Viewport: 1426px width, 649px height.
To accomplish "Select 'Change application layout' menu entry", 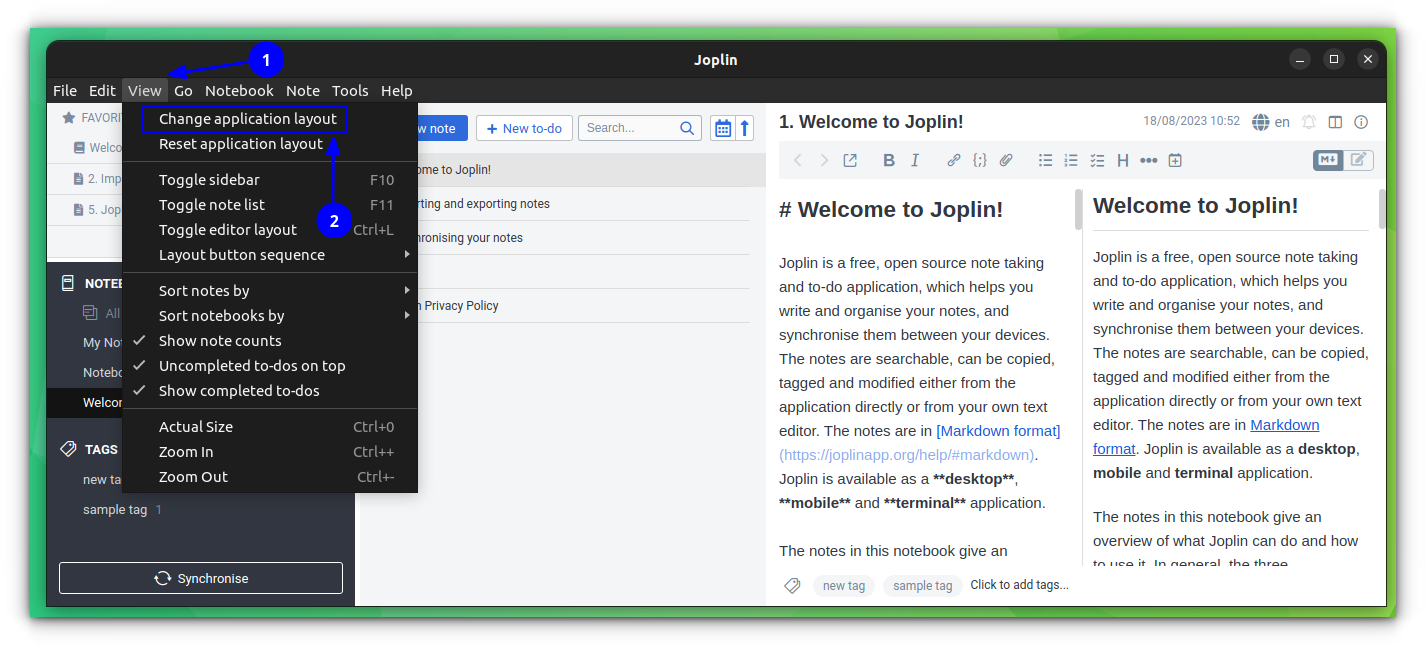I will click(x=243, y=118).
